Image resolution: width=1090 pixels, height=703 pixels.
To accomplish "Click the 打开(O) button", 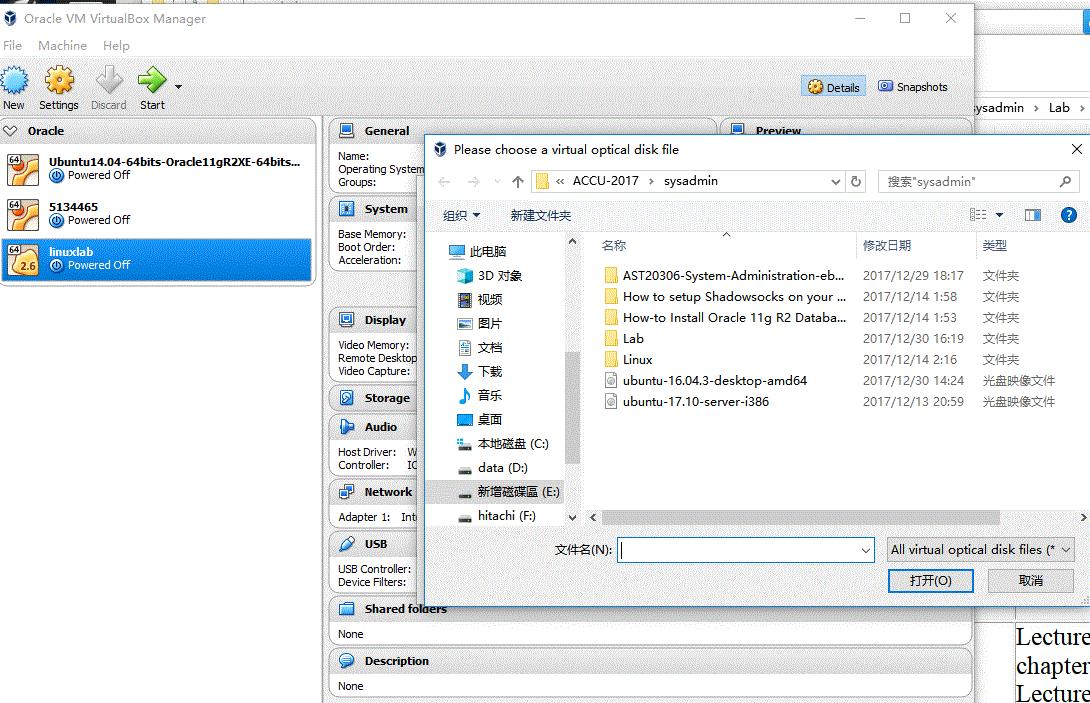I will point(930,581).
